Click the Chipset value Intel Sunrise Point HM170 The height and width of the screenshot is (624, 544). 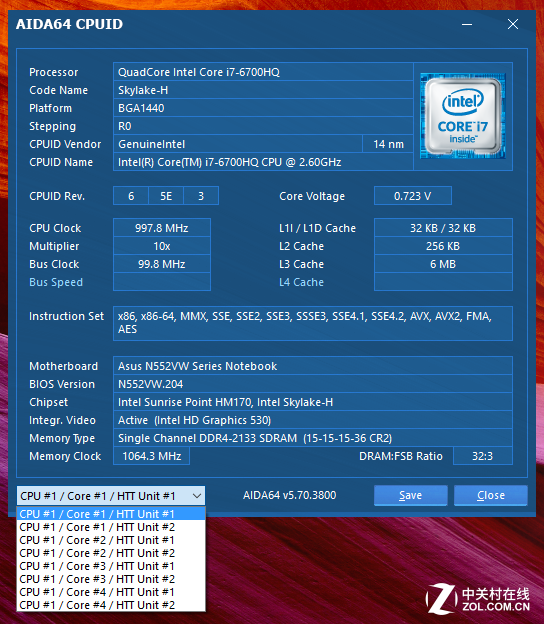[313, 402]
